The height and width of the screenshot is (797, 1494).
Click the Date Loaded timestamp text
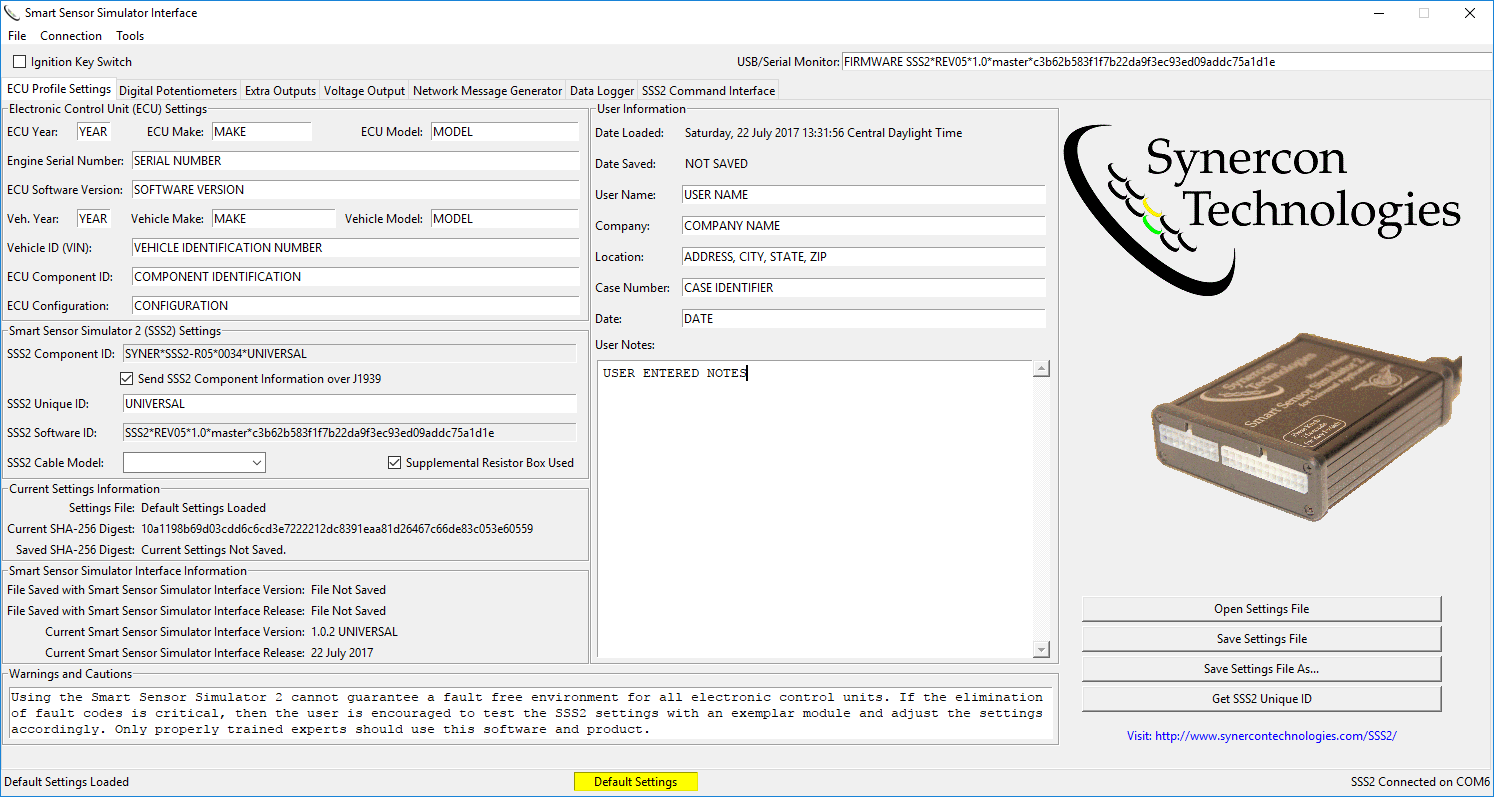(824, 133)
